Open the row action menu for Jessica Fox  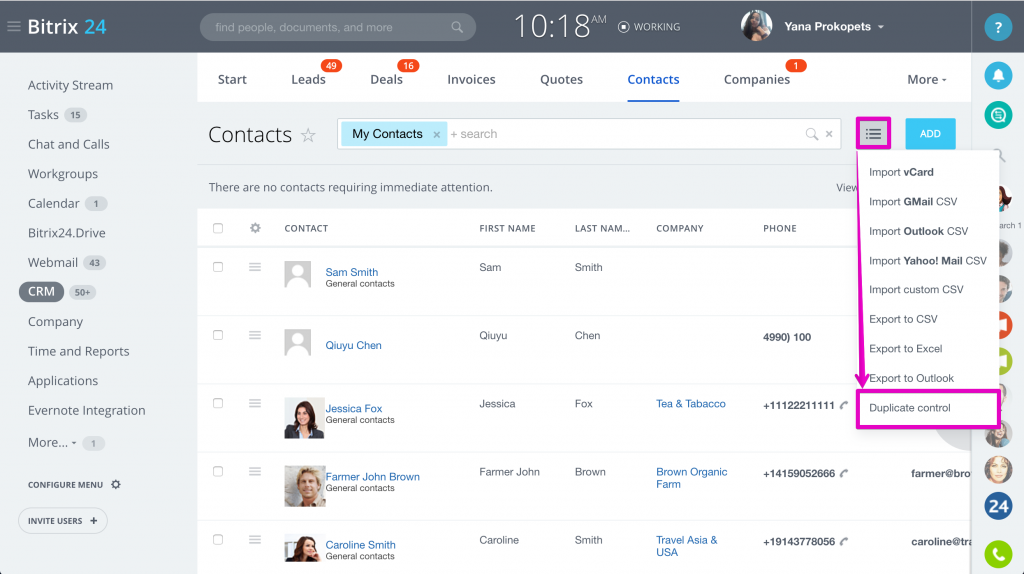[x=255, y=404]
